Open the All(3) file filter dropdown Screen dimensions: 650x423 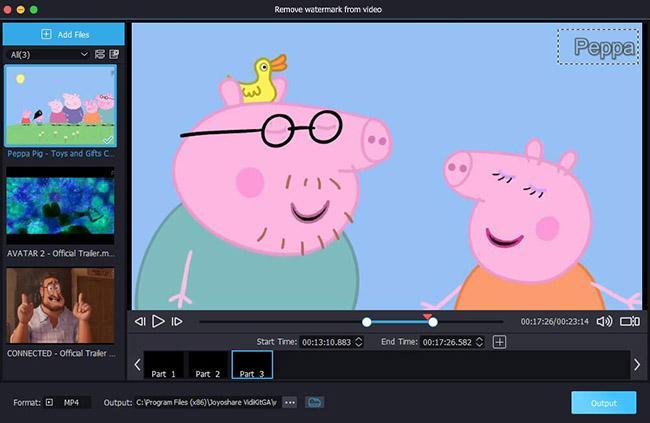click(x=49, y=54)
